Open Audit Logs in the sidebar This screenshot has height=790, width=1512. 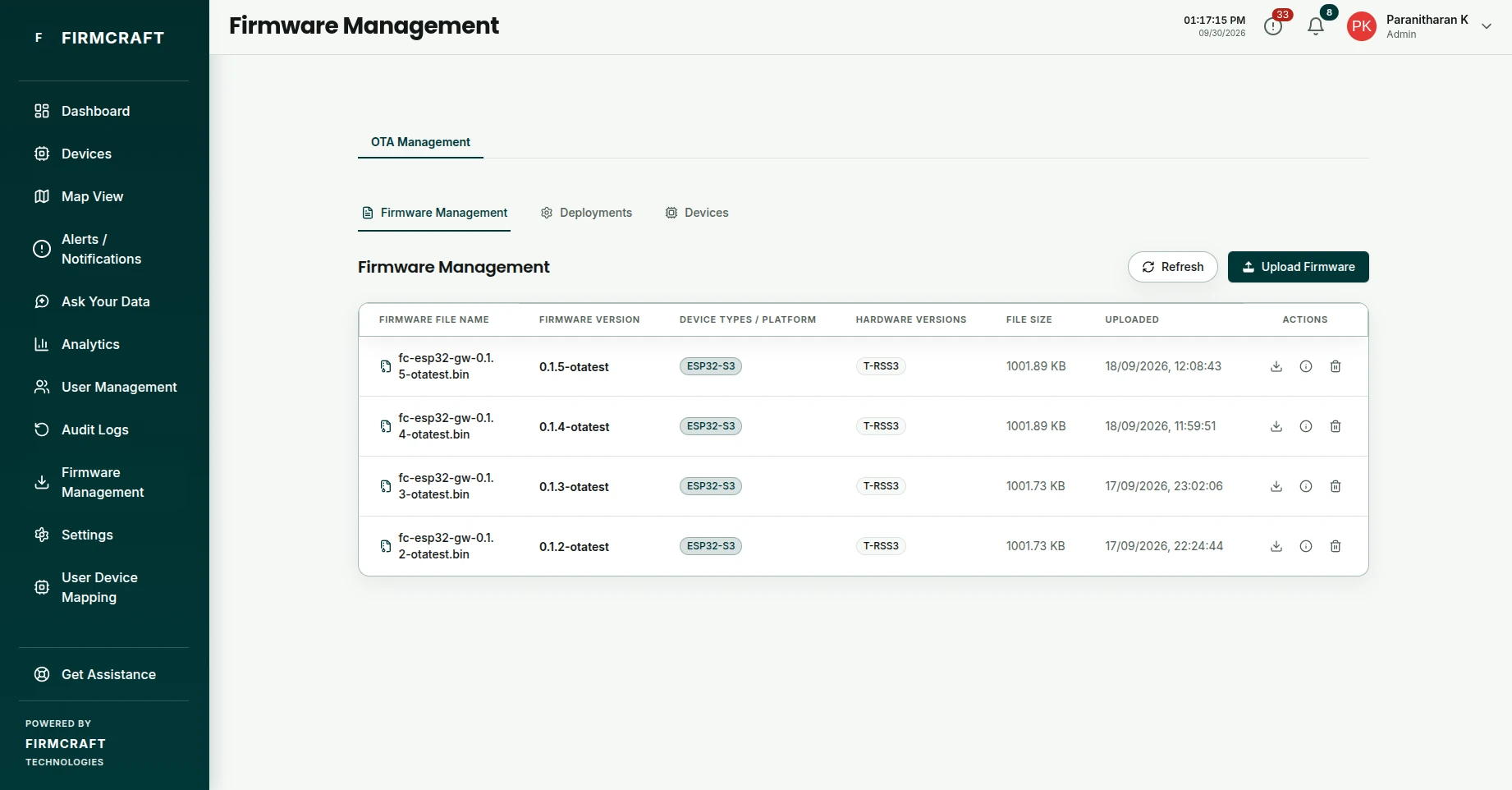click(x=103, y=429)
